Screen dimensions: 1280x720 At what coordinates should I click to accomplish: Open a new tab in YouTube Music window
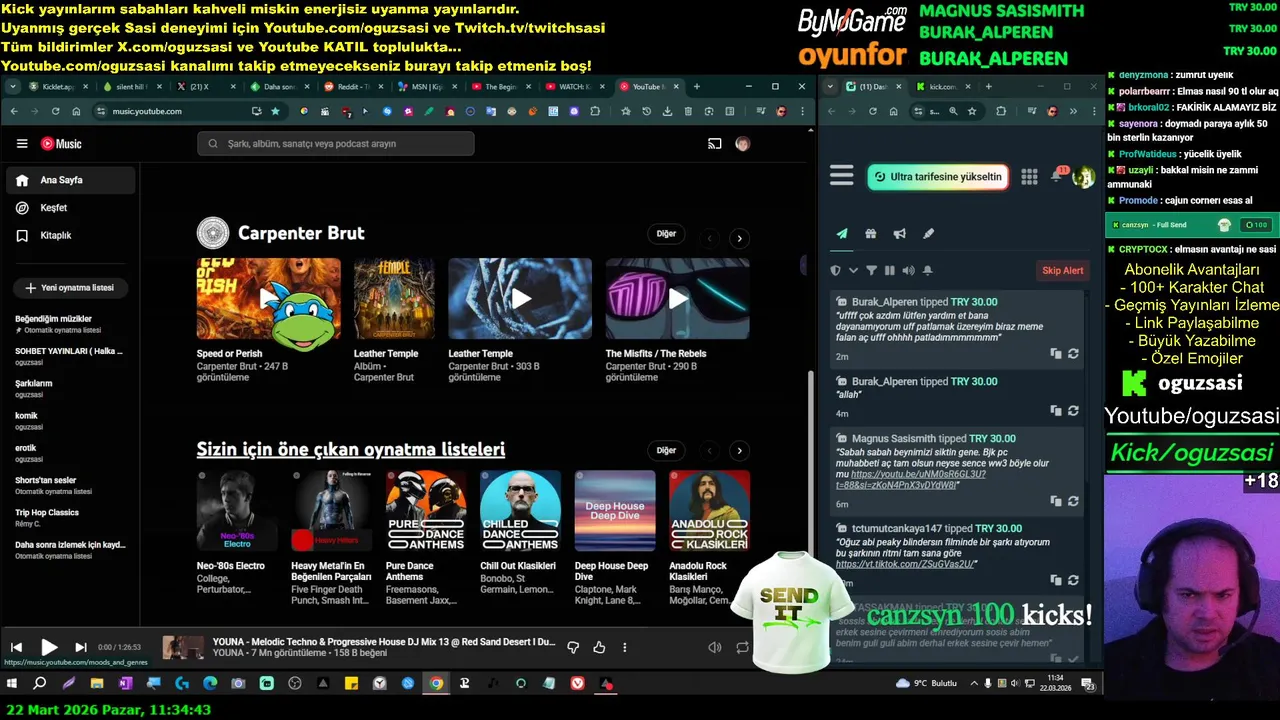pos(697,87)
